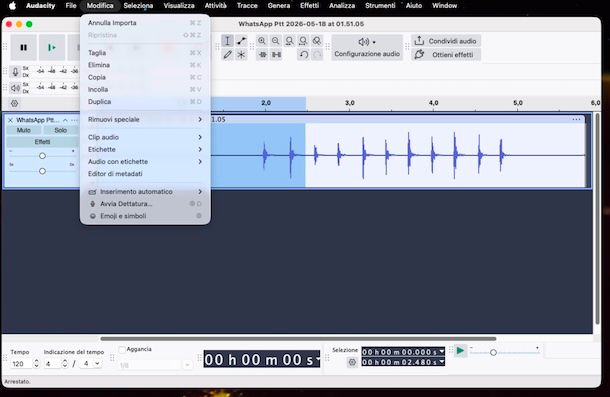610x397 pixels.
Task: Click the Undo arrow icon in toolbar
Action: coord(303,54)
